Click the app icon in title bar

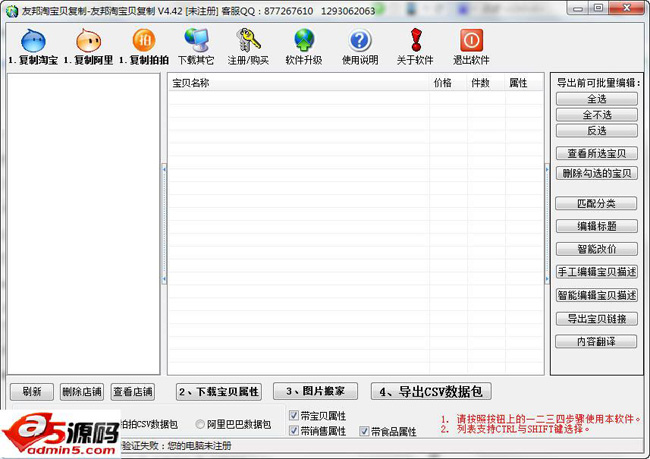point(12,11)
